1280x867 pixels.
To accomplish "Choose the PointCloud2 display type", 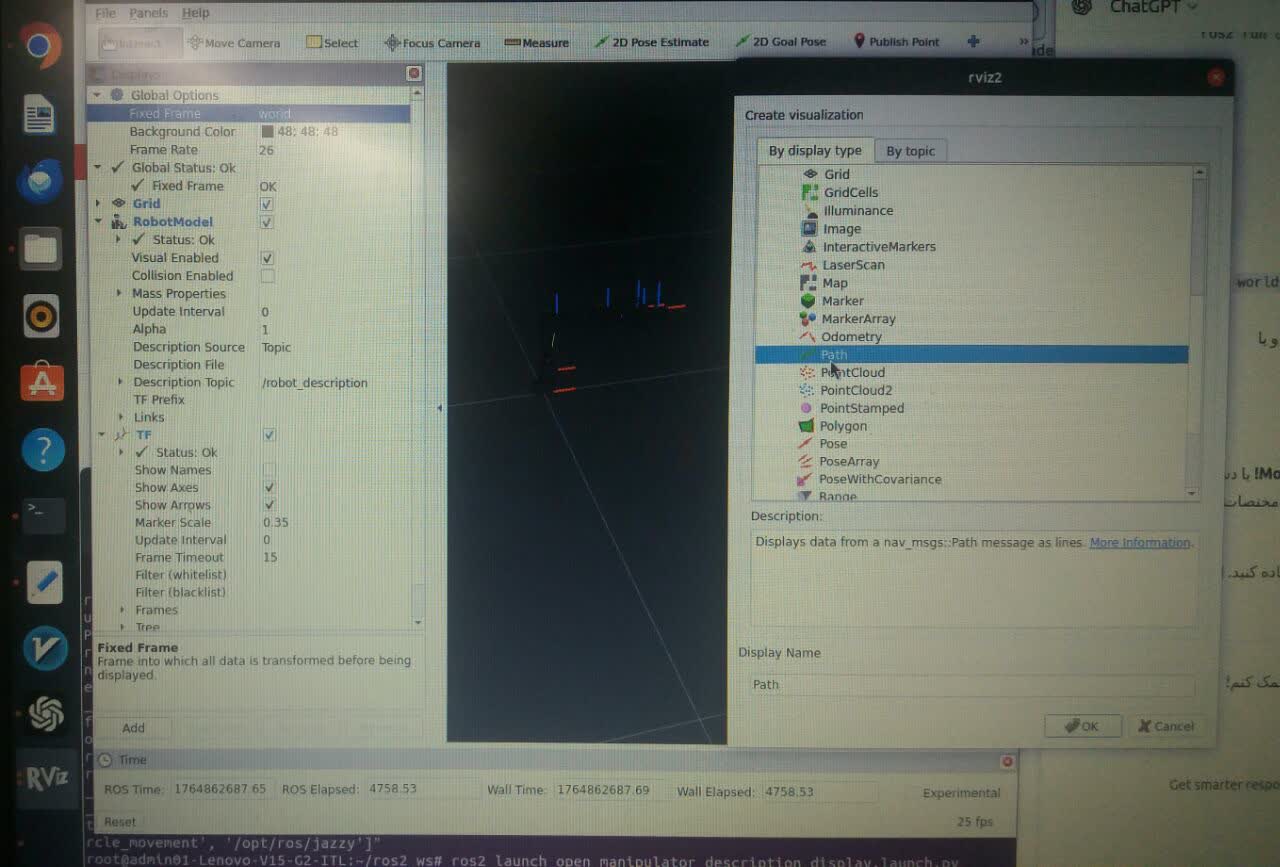I will click(x=855, y=390).
